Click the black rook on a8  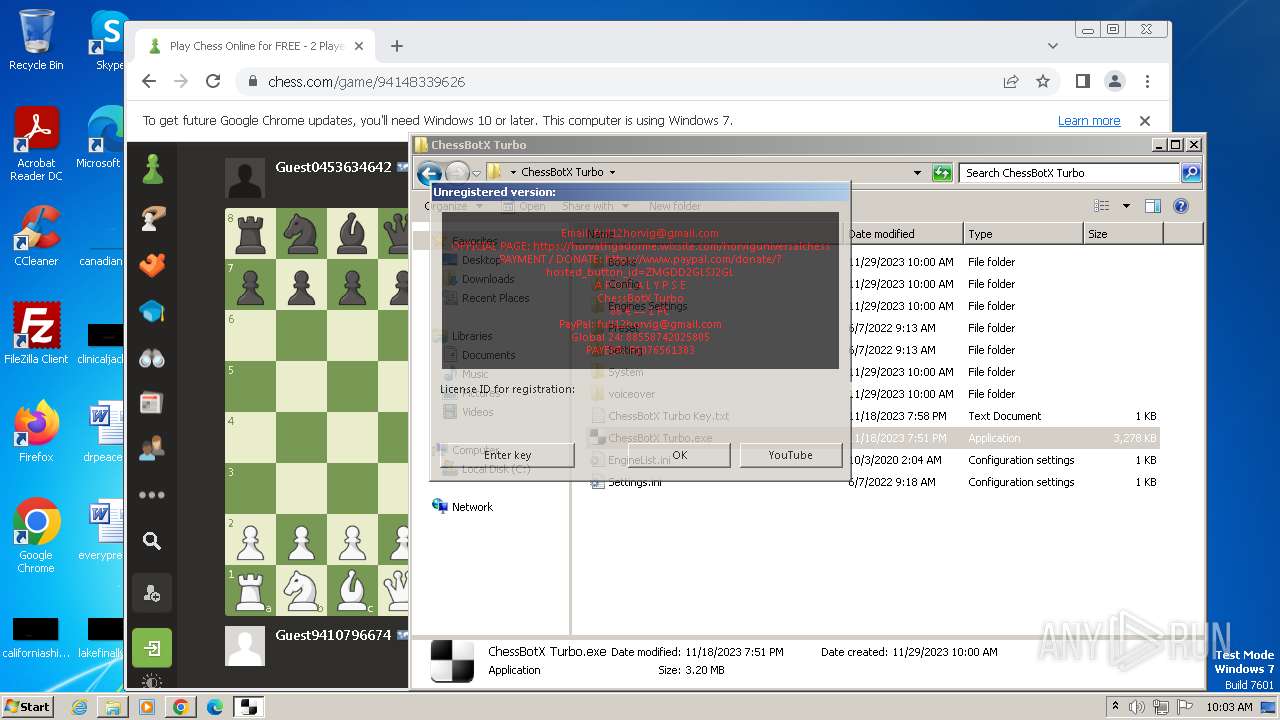[x=250, y=234]
